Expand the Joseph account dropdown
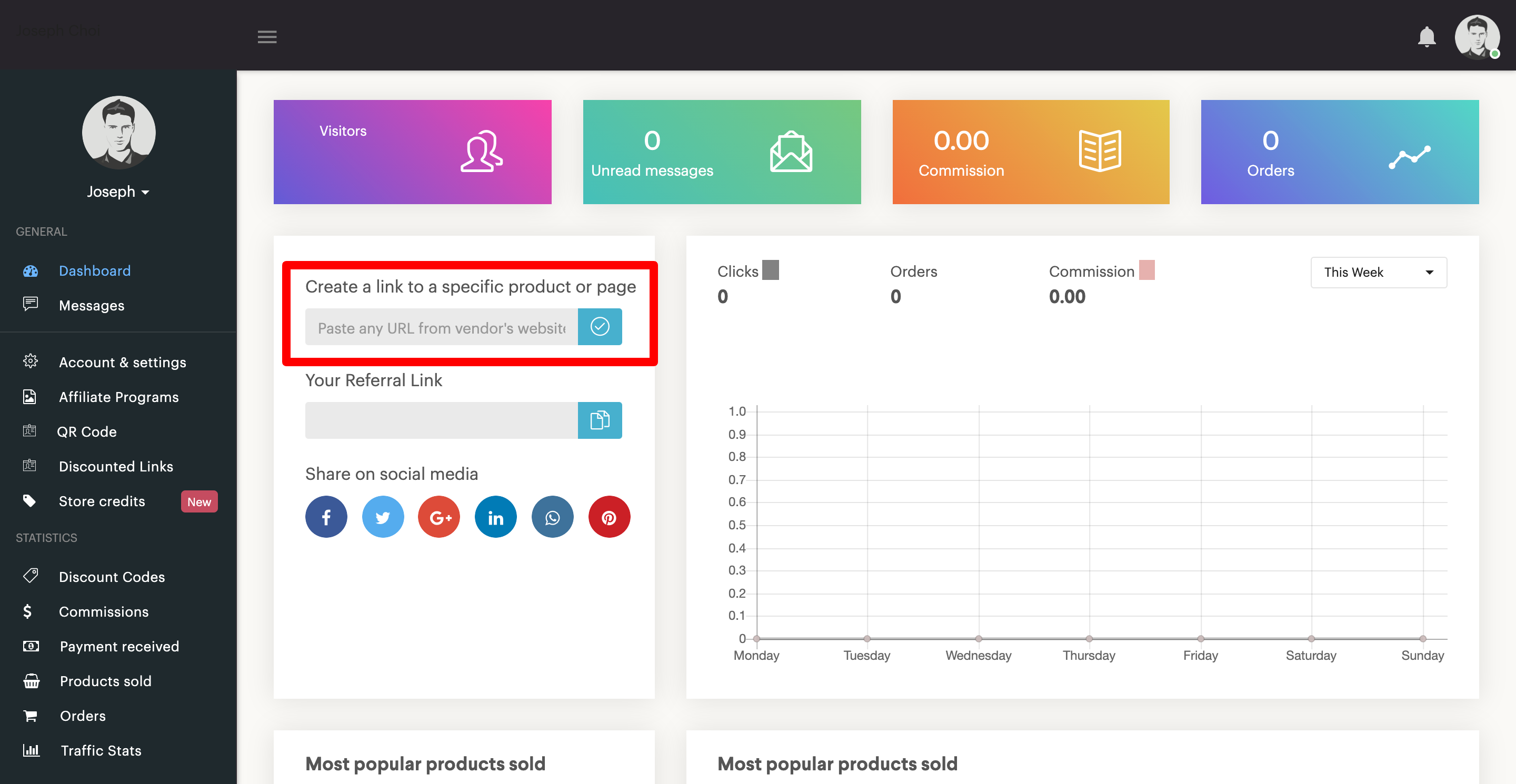The height and width of the screenshot is (784, 1516). (118, 192)
